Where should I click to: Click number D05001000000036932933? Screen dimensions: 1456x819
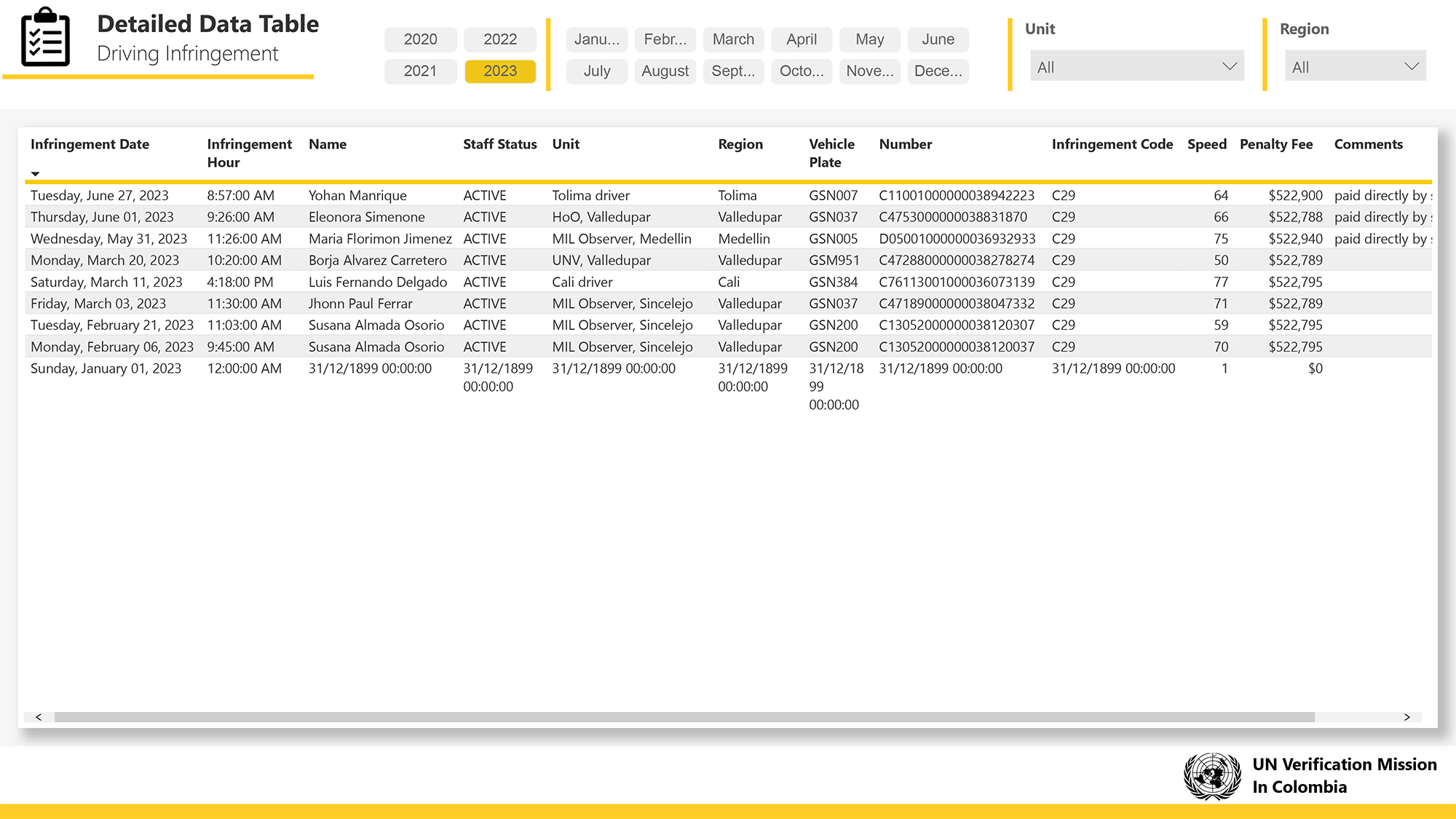(x=957, y=239)
